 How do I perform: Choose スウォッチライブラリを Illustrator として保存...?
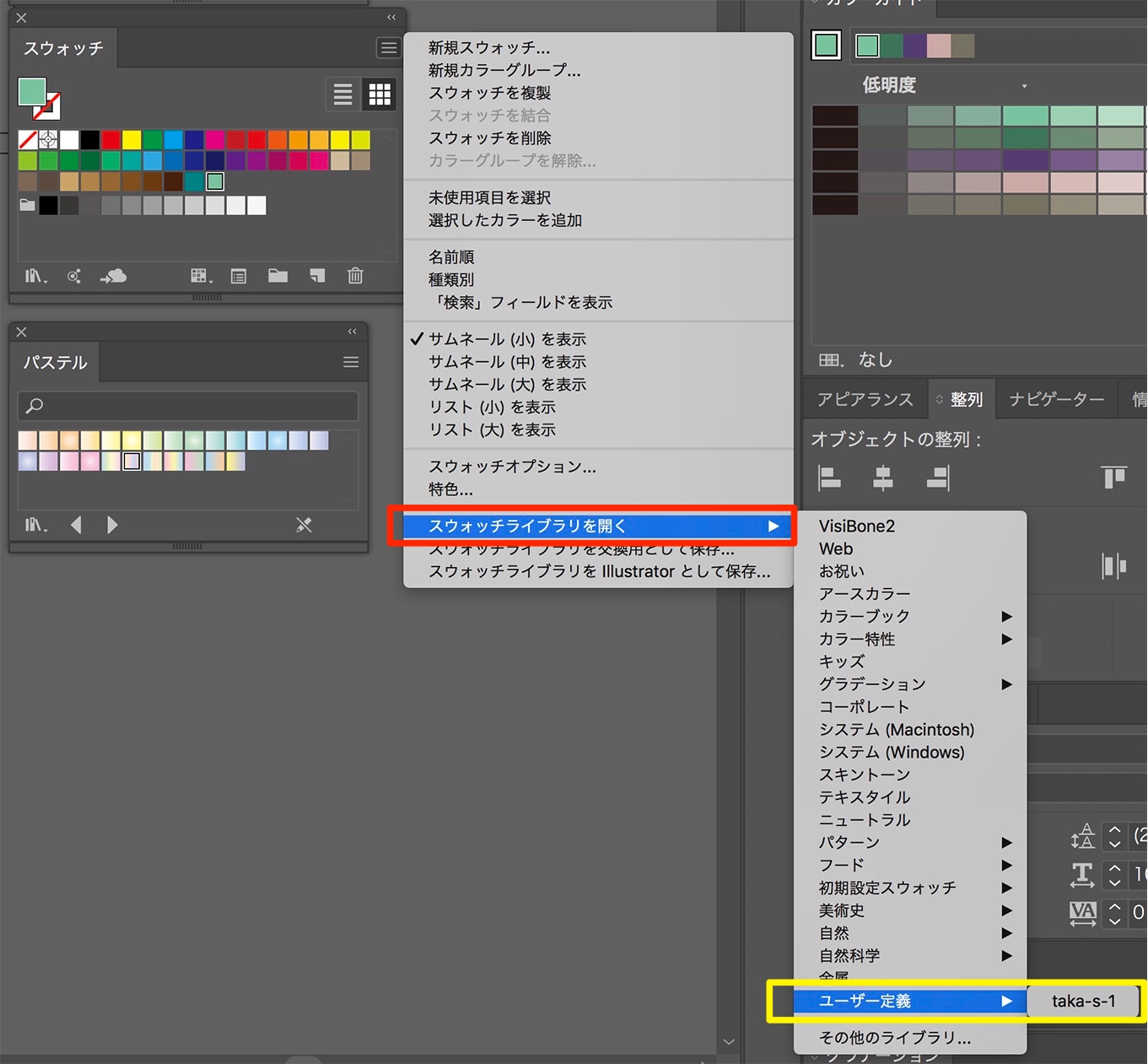pyautogui.click(x=599, y=571)
